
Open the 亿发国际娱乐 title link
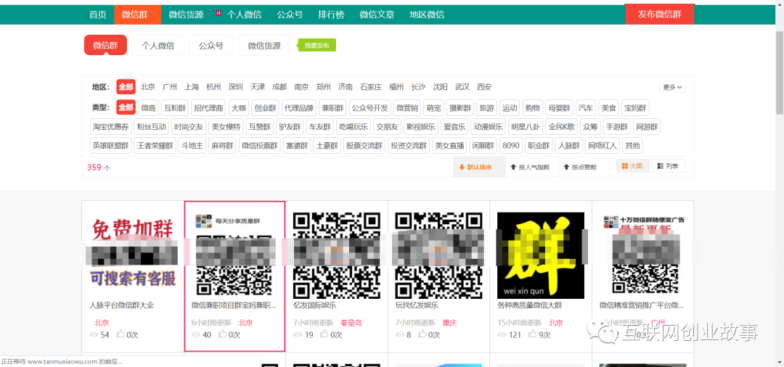tap(314, 305)
